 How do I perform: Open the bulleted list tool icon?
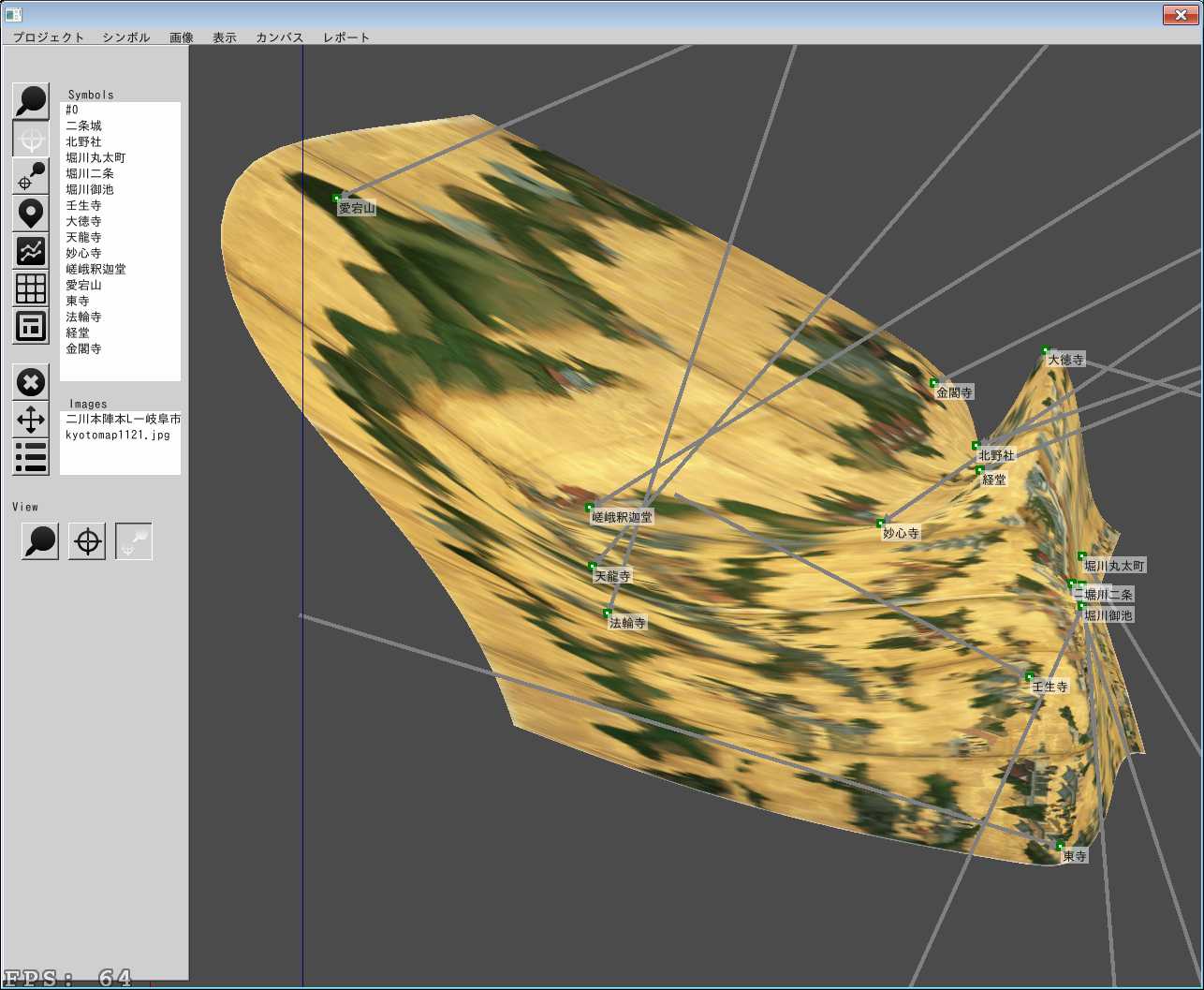(x=31, y=457)
